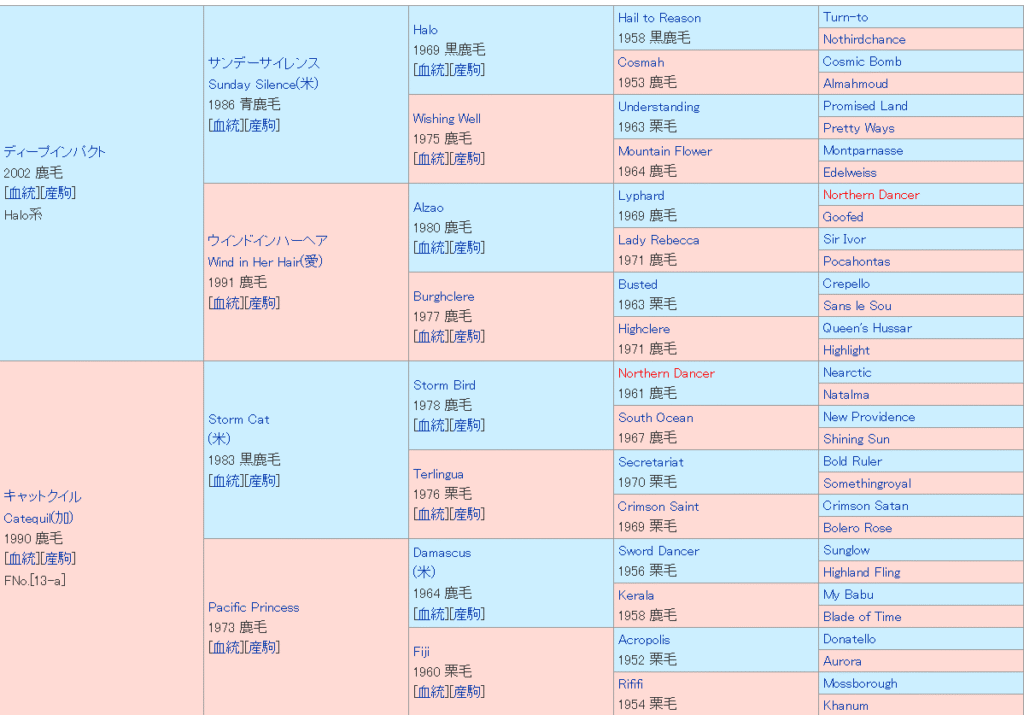Open 血統 link under Wishing Well
1024x715 pixels.
pos(431,159)
